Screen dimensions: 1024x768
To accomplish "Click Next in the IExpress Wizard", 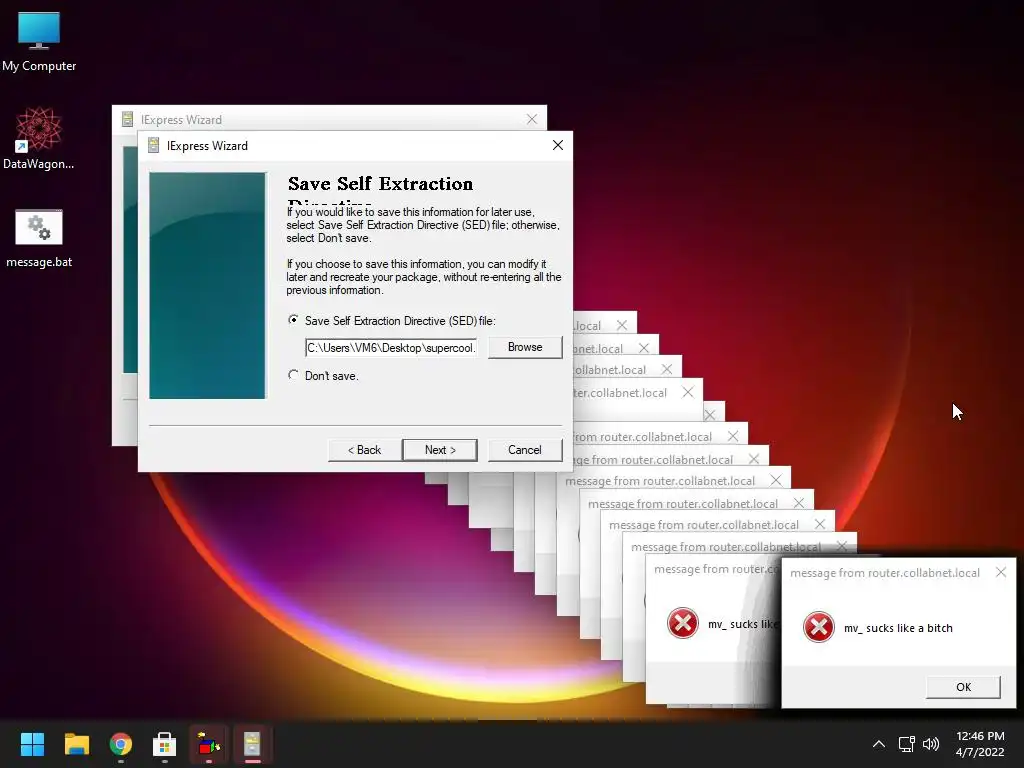I will pos(440,450).
